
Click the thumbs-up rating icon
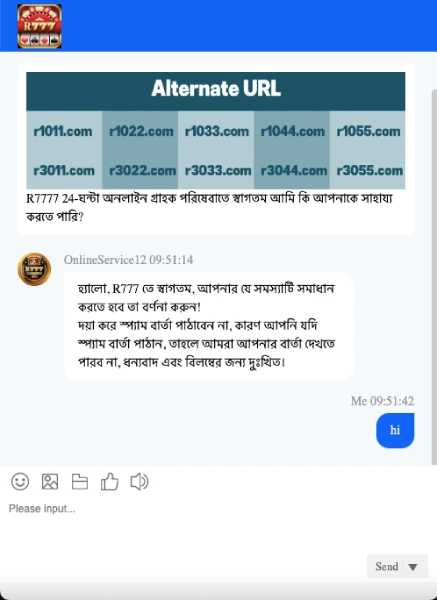click(x=109, y=481)
